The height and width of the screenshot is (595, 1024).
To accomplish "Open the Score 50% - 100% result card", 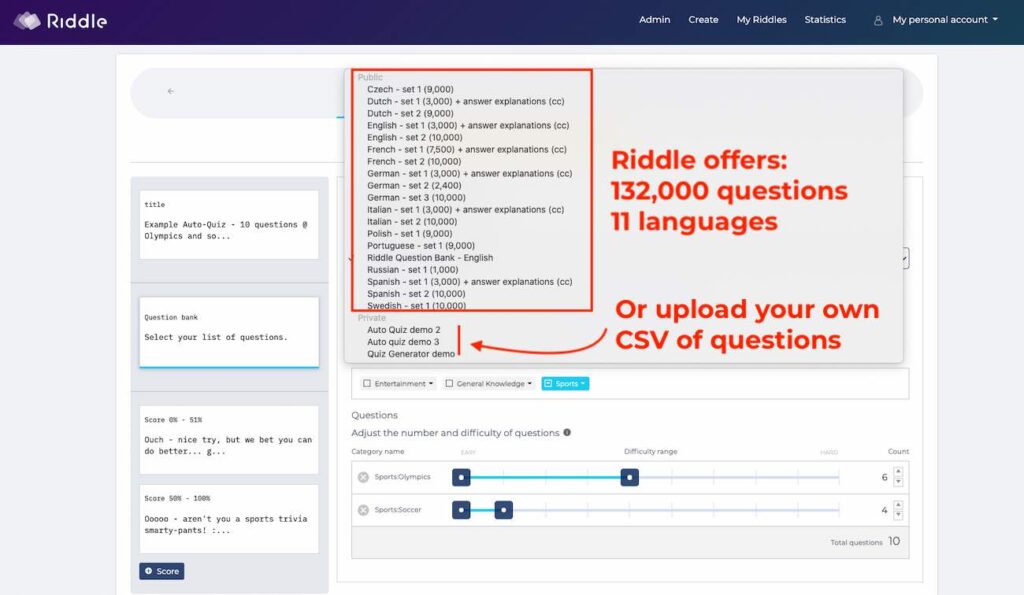I will coord(229,519).
